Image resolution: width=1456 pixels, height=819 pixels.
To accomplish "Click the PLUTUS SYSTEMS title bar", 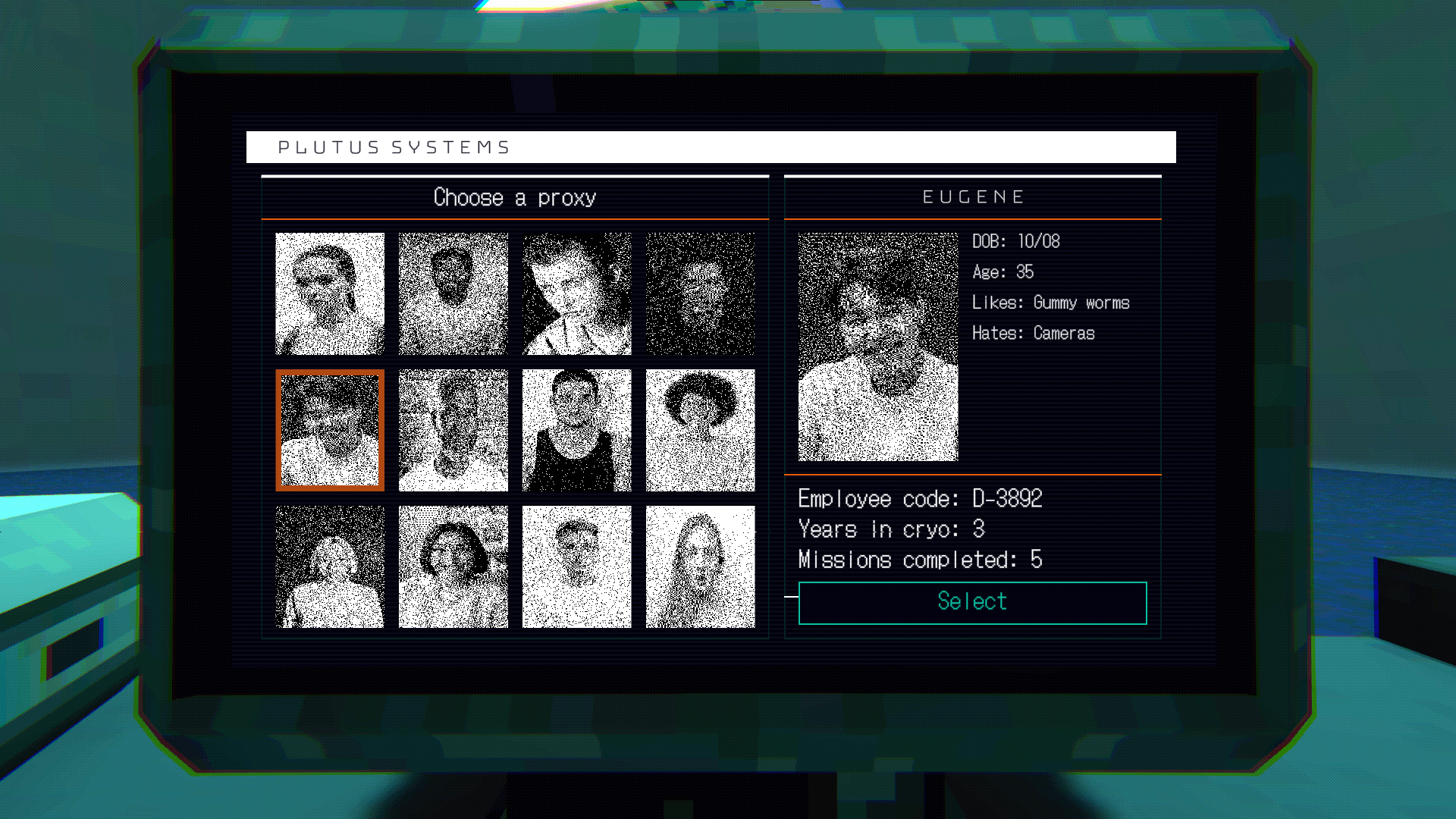I will (x=711, y=147).
